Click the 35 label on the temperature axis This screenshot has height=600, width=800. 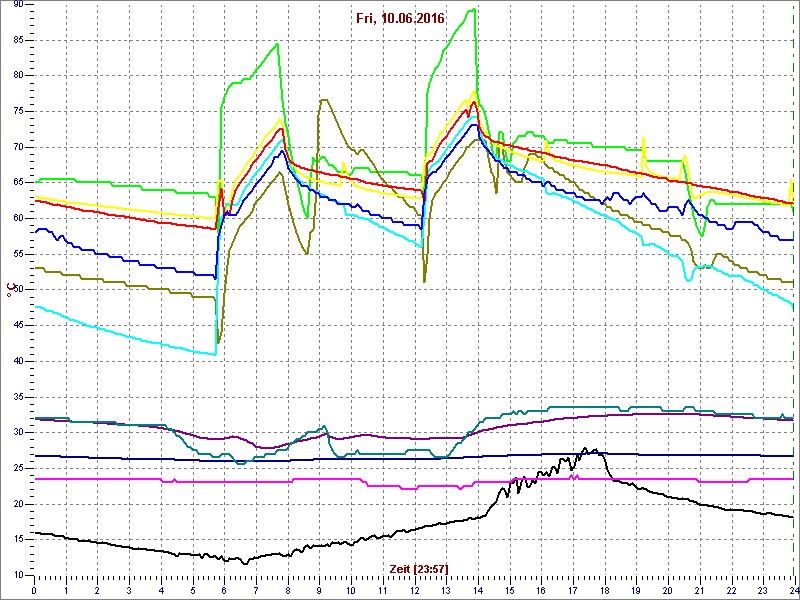click(x=18, y=397)
